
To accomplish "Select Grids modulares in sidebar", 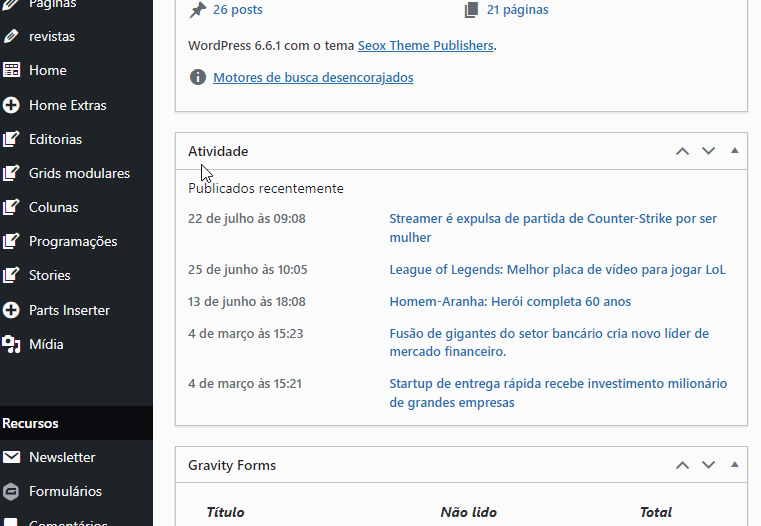I will 79,173.
